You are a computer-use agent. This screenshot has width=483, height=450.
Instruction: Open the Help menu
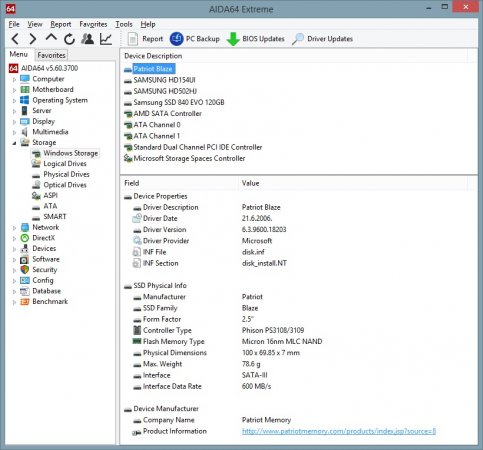coord(148,24)
